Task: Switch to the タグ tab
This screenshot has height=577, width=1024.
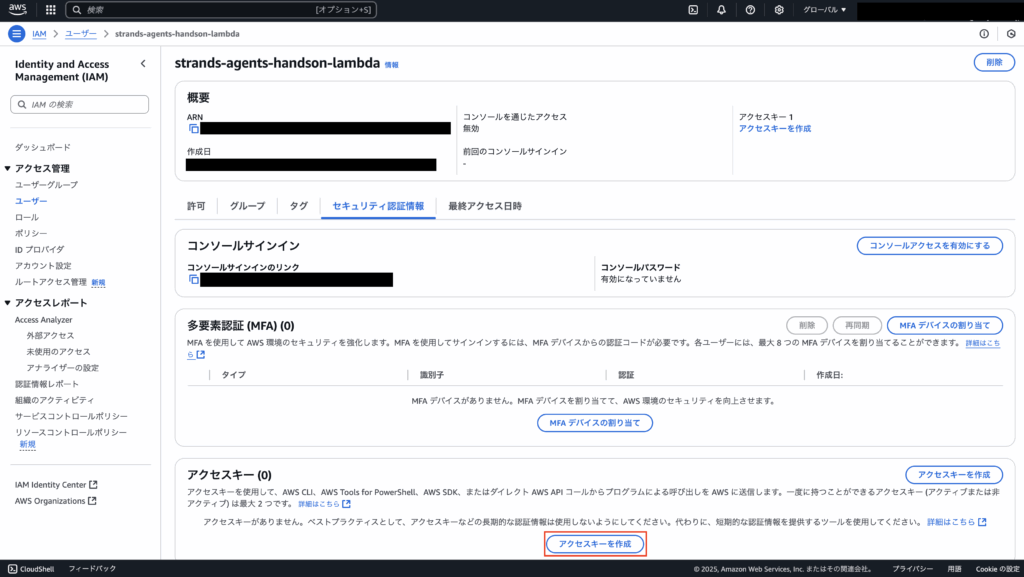Action: tap(298, 206)
